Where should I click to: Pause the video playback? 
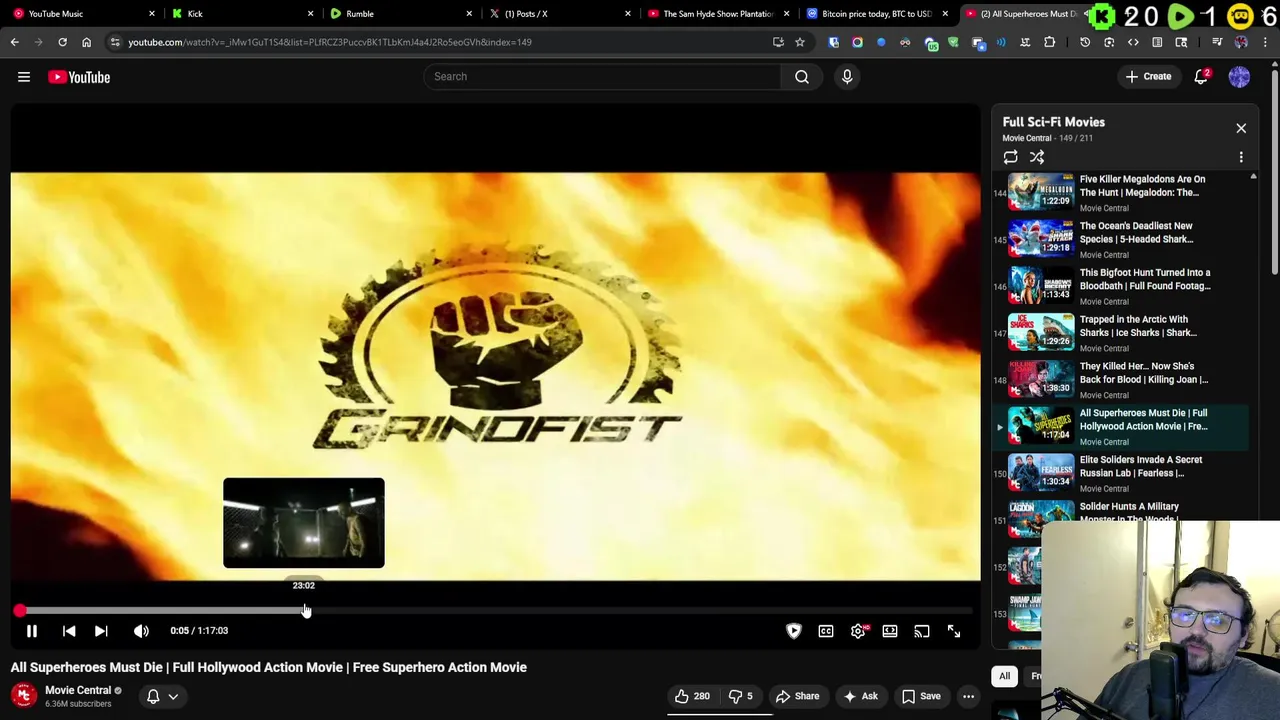[x=31, y=631]
